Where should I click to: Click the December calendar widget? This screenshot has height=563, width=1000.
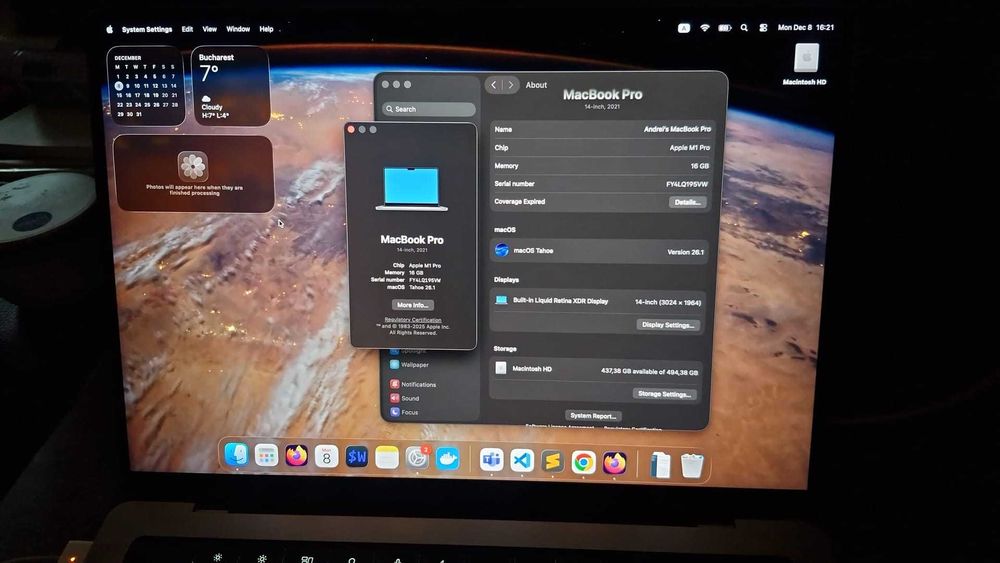[145, 85]
